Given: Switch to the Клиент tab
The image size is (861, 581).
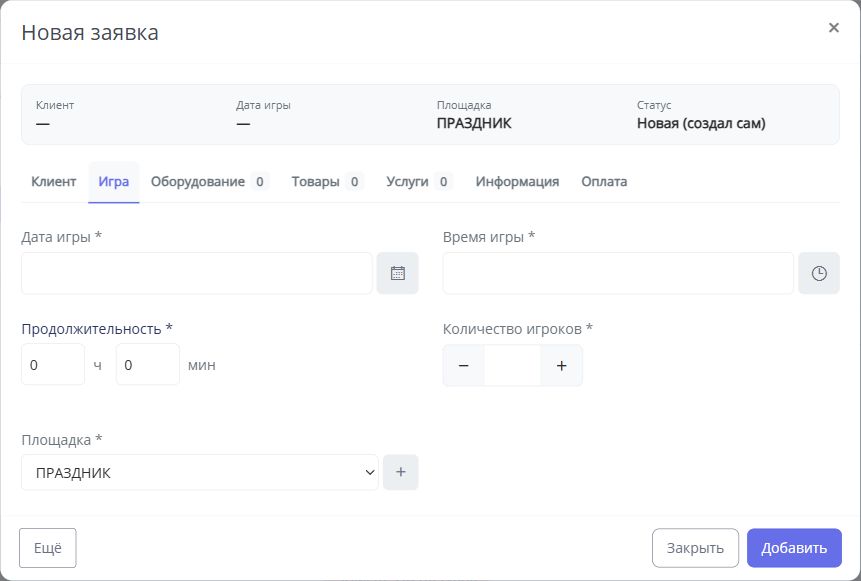Looking at the screenshot, I should (x=53, y=182).
